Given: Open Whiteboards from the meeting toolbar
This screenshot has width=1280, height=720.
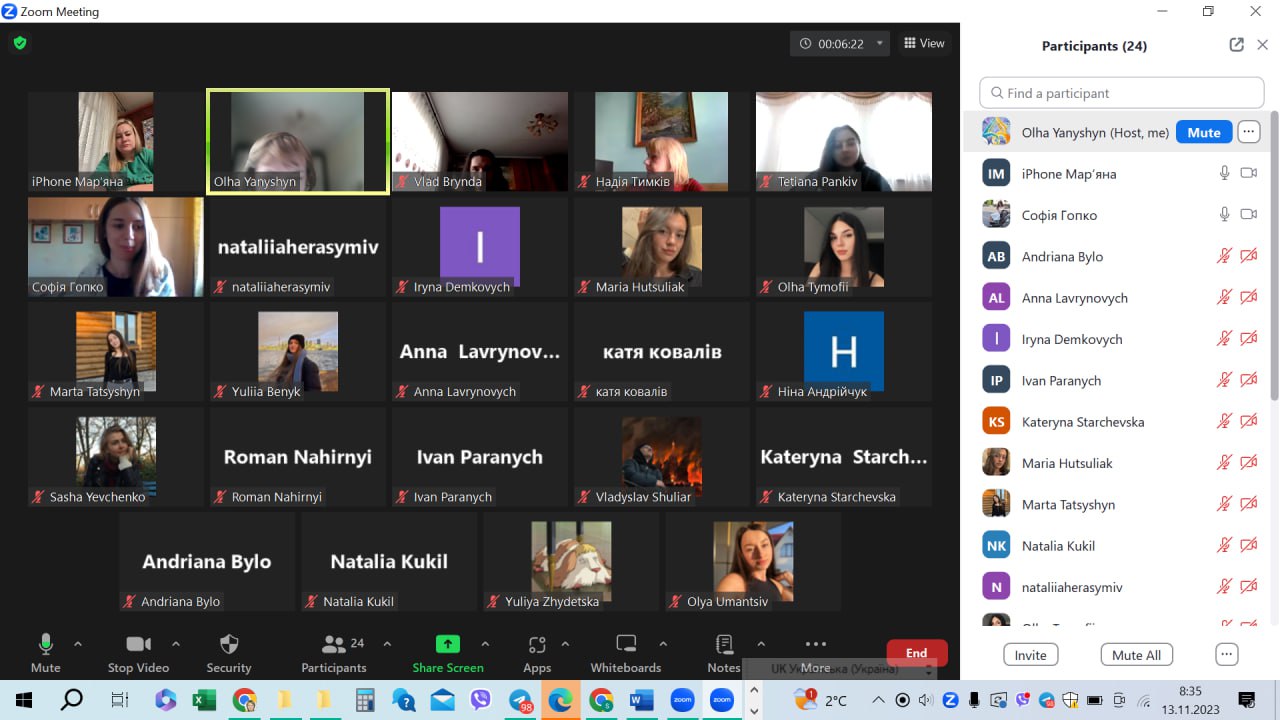Looking at the screenshot, I should [x=626, y=644].
